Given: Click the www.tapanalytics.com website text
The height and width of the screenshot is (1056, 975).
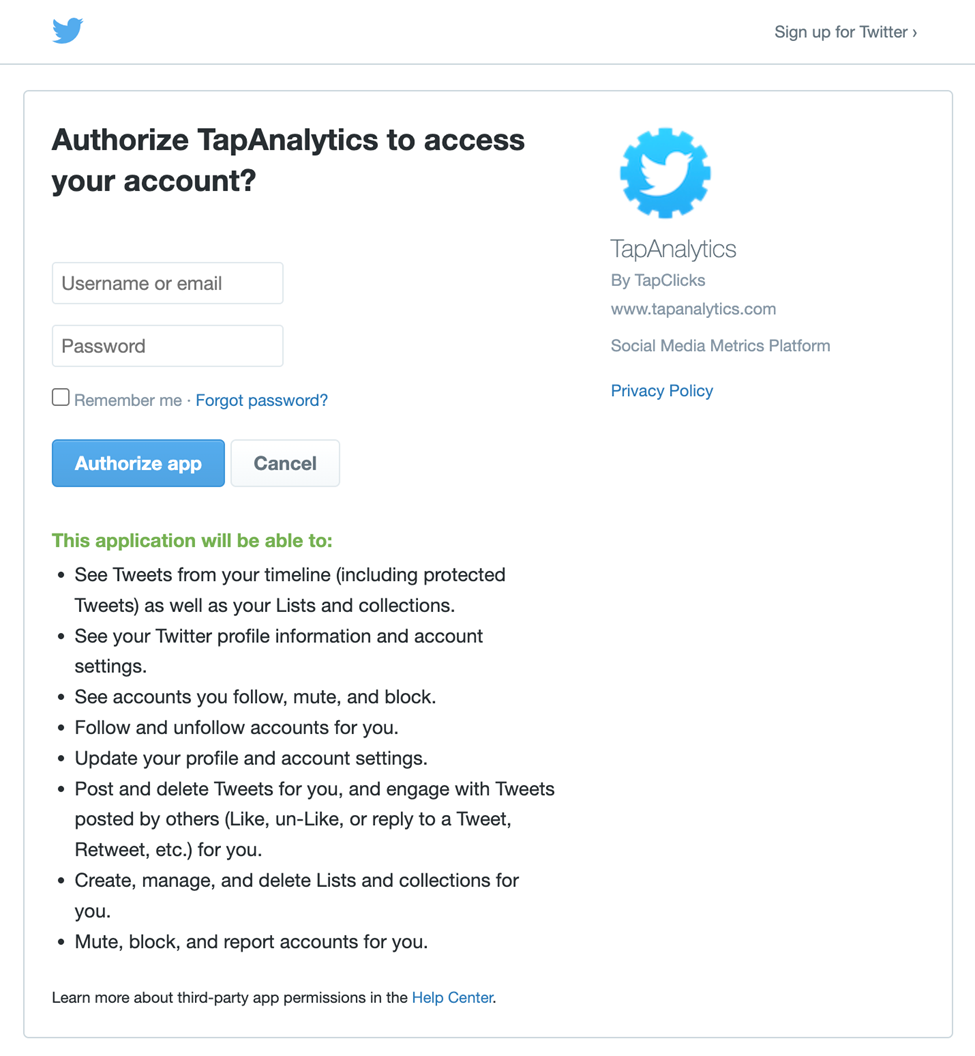Looking at the screenshot, I should pos(694,309).
